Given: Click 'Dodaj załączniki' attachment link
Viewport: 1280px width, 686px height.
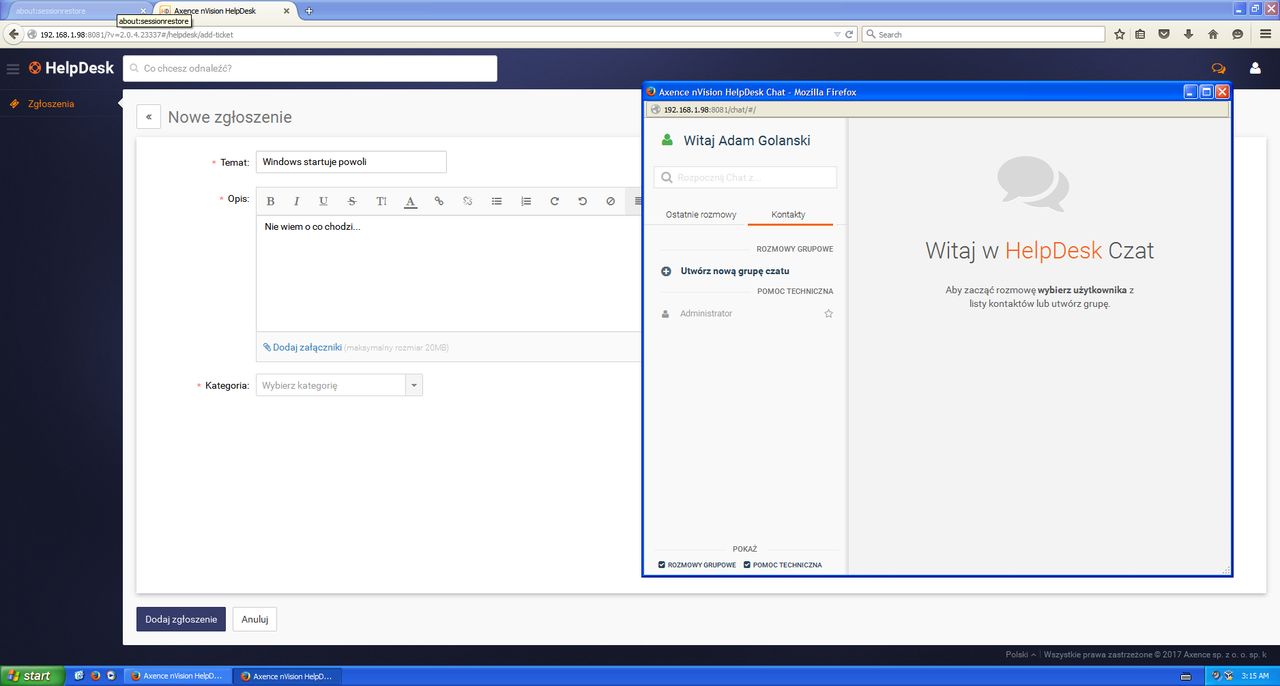Looking at the screenshot, I should (x=302, y=347).
